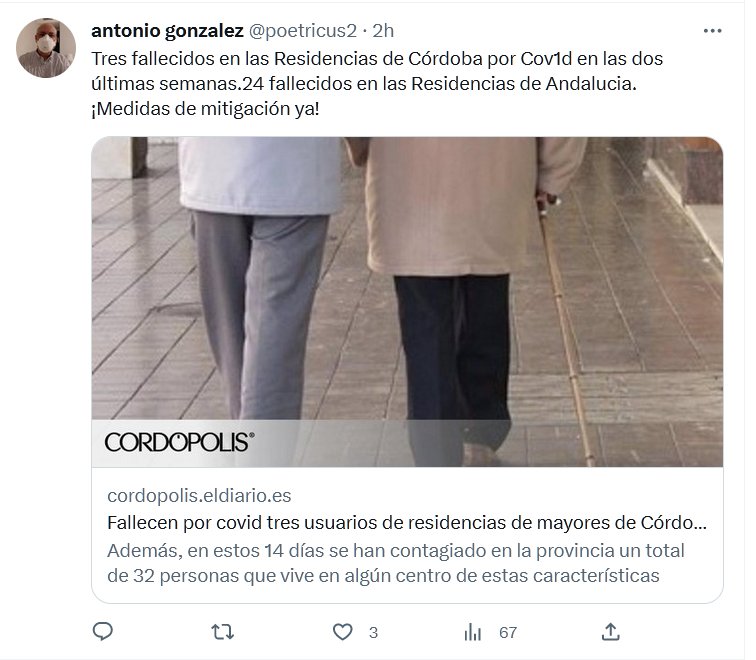756x660 pixels.
Task: Click the view count number 67
Action: pos(508,633)
